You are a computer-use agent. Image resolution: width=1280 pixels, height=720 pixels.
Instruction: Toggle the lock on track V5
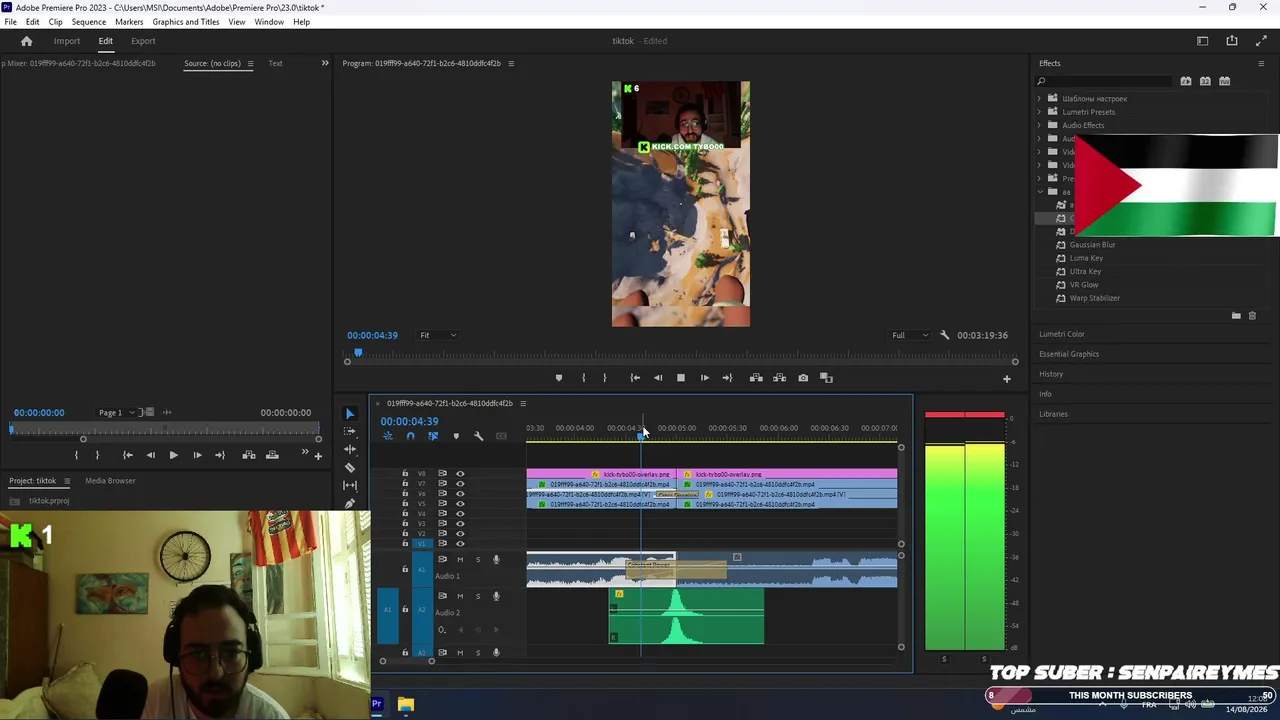(405, 504)
